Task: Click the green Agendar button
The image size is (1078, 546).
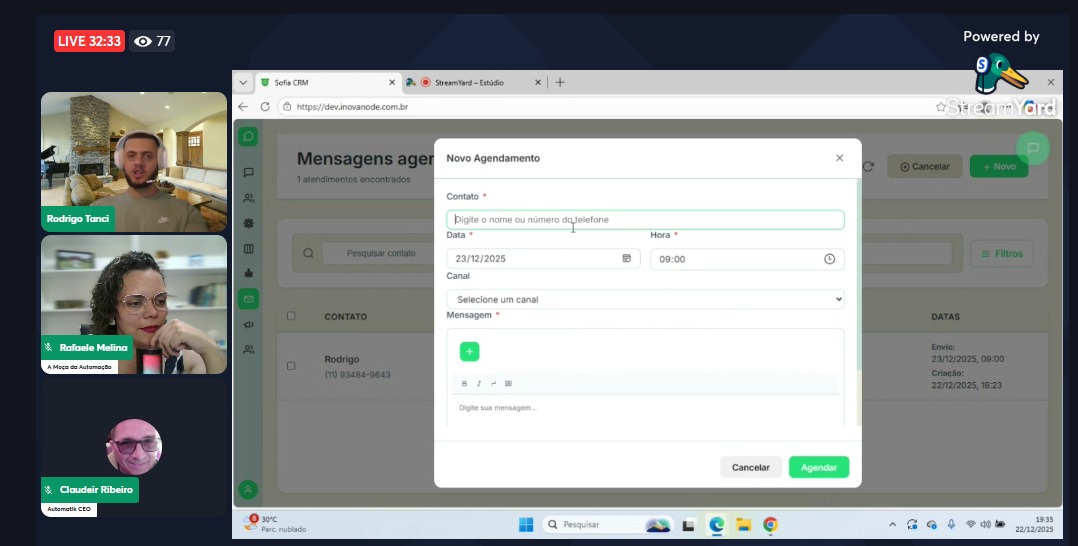Action: pos(818,467)
